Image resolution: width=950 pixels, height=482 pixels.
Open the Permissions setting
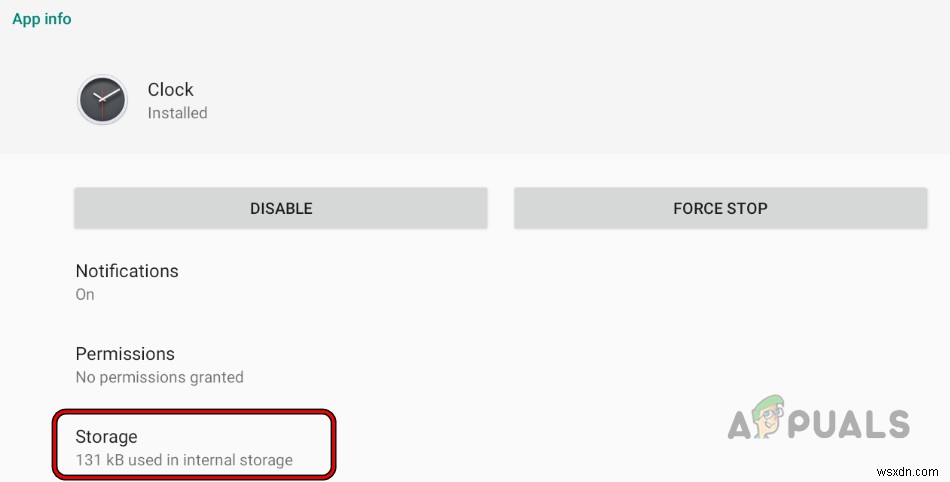125,354
